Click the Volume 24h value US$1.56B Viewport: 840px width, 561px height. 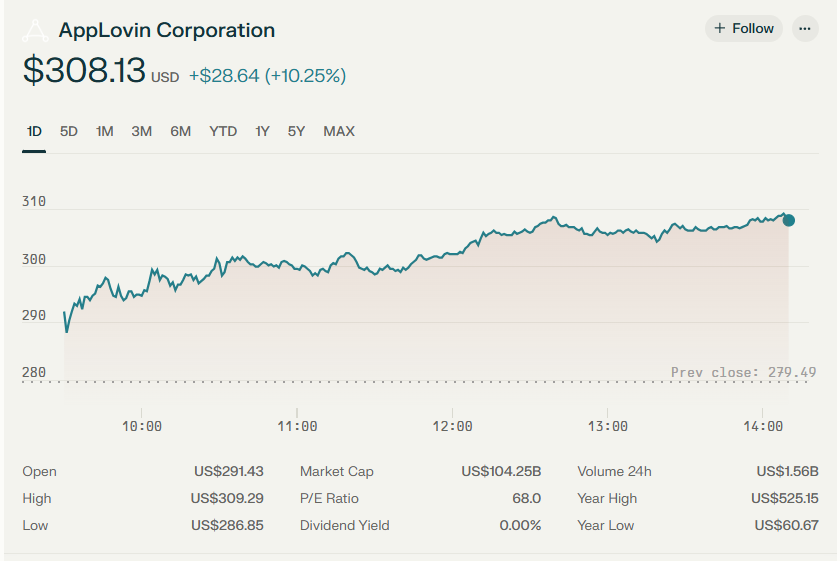(788, 472)
